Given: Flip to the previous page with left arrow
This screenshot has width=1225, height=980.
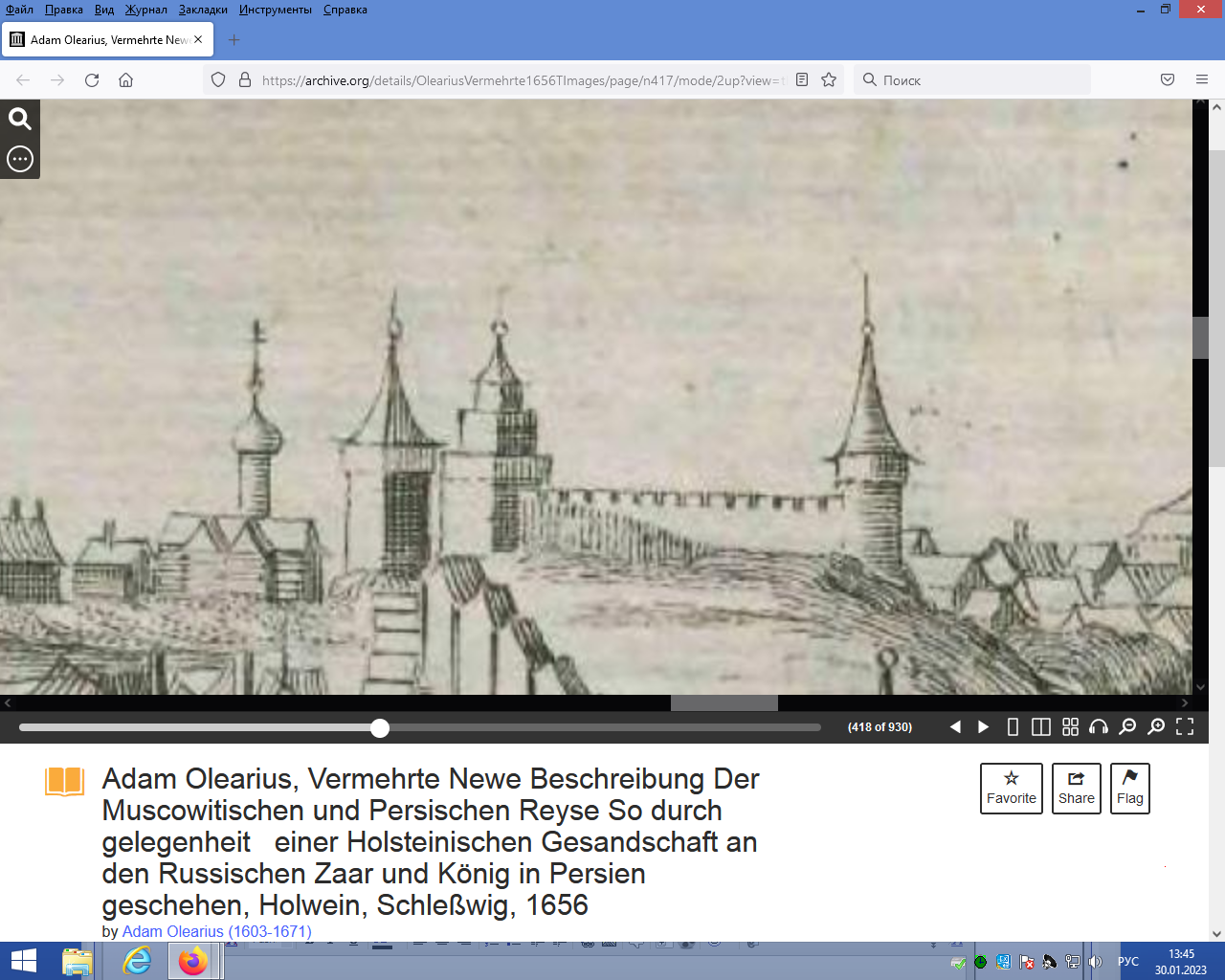Looking at the screenshot, I should 955,727.
